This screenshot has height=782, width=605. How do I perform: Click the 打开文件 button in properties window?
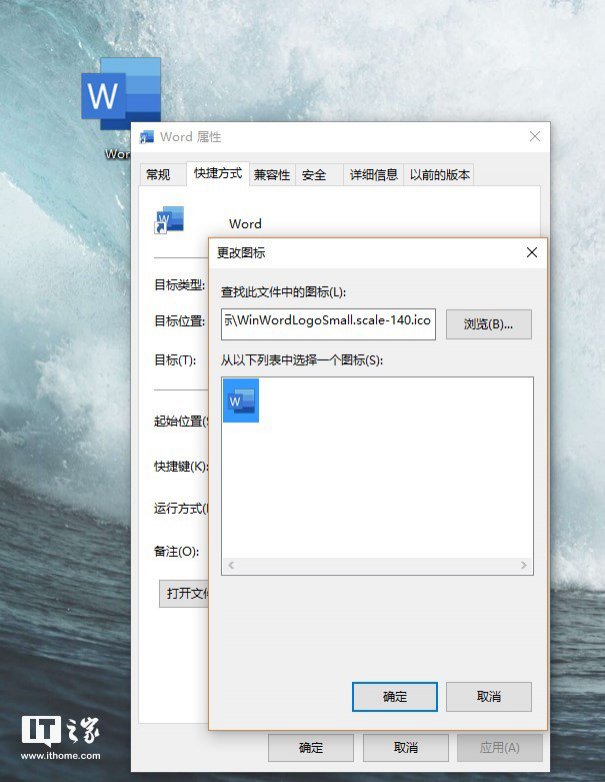[x=184, y=593]
